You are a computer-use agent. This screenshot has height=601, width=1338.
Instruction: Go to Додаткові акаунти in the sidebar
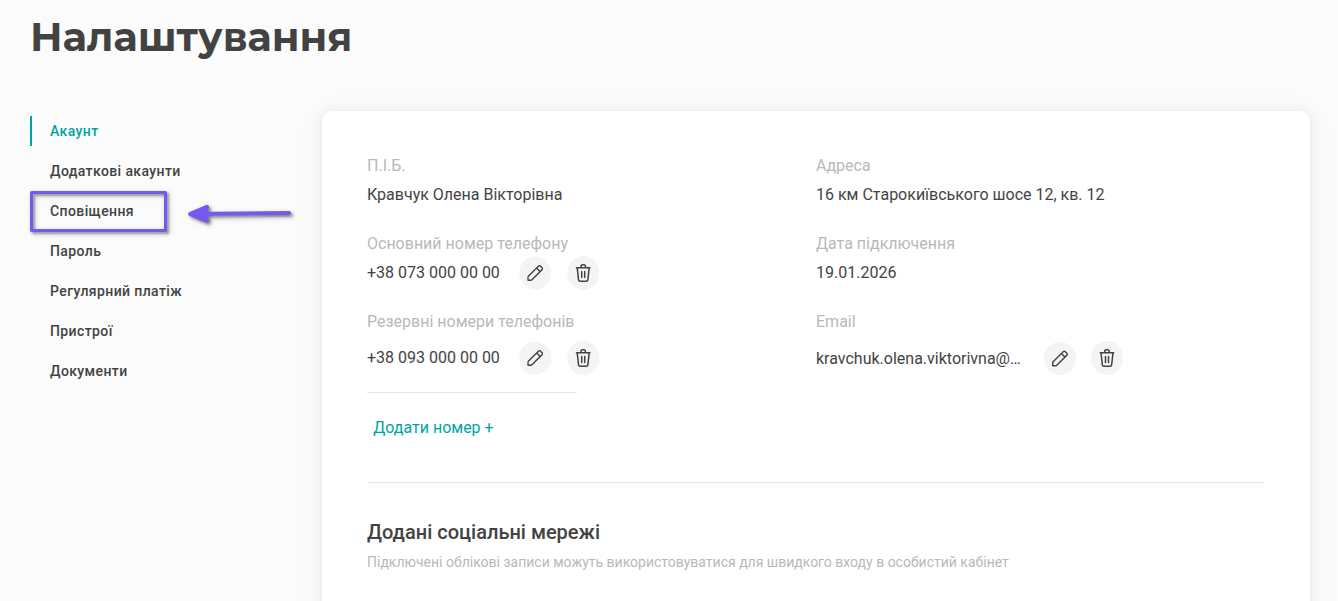coord(115,171)
